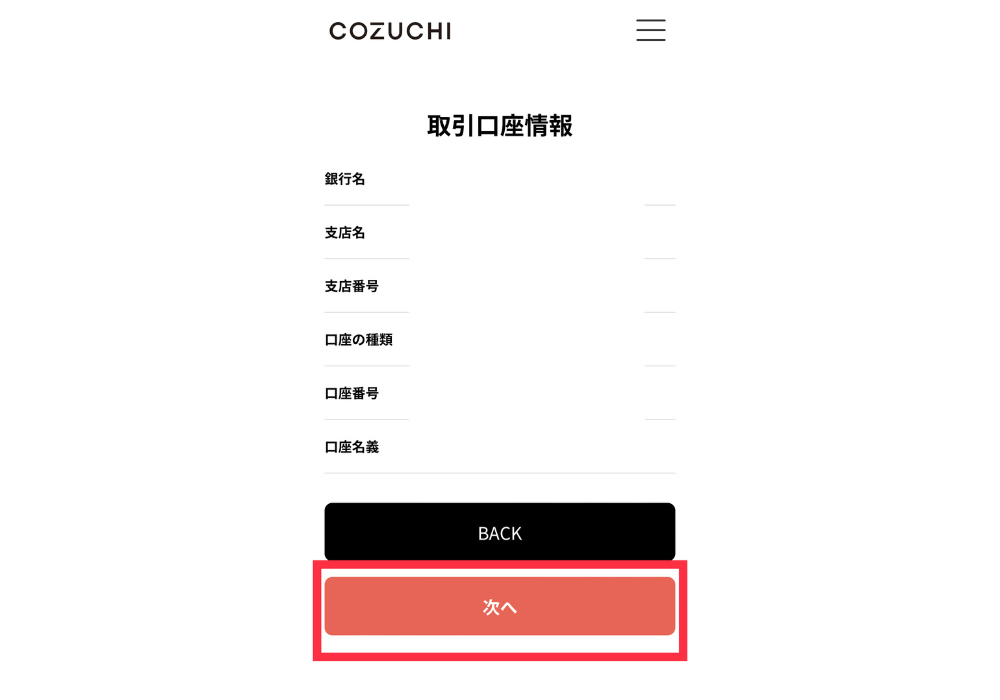Screen dimensions: 1000x700
Task: Click the COZUCHI logo
Action: [390, 31]
